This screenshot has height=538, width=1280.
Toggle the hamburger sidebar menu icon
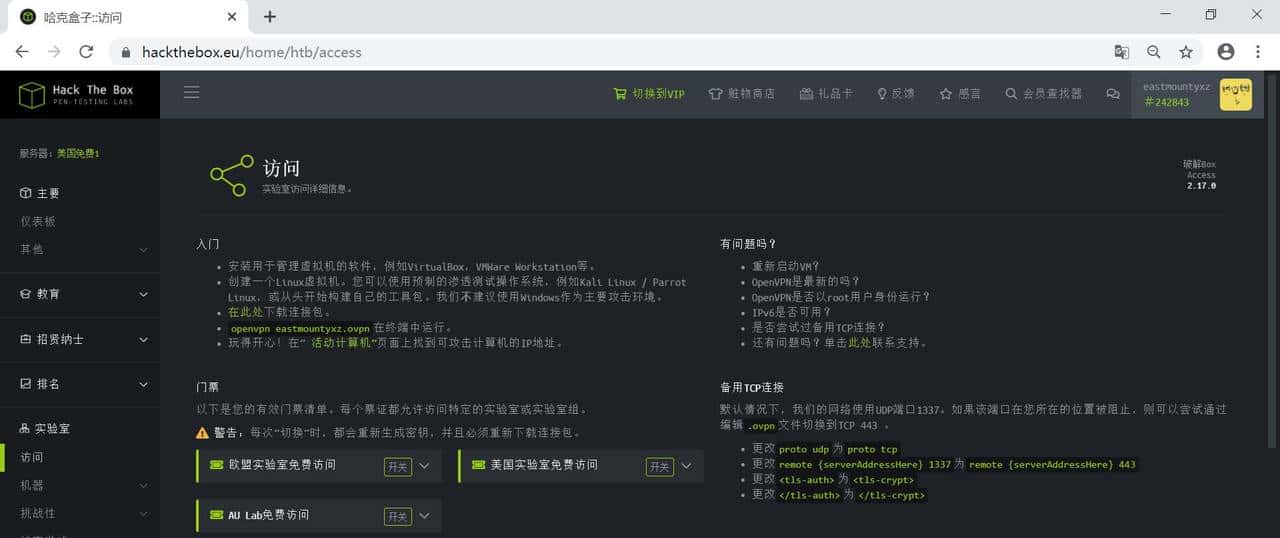pos(191,92)
